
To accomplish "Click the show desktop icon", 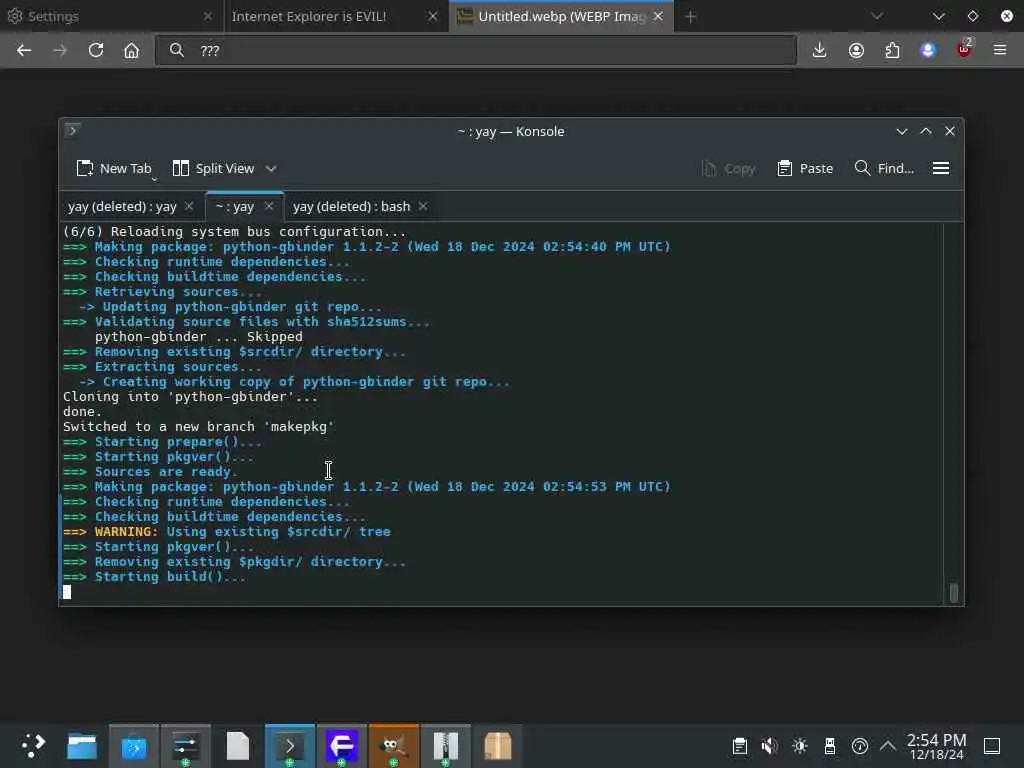I will 992,746.
